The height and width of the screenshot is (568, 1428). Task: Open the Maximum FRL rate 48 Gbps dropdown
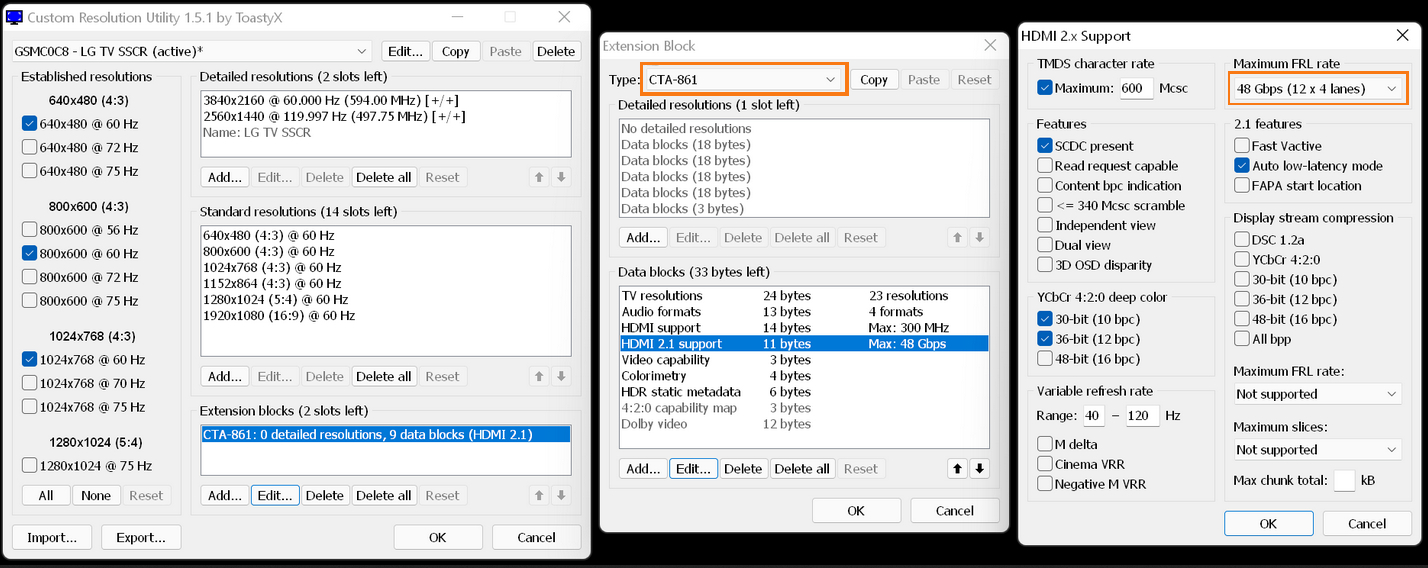[1315, 89]
